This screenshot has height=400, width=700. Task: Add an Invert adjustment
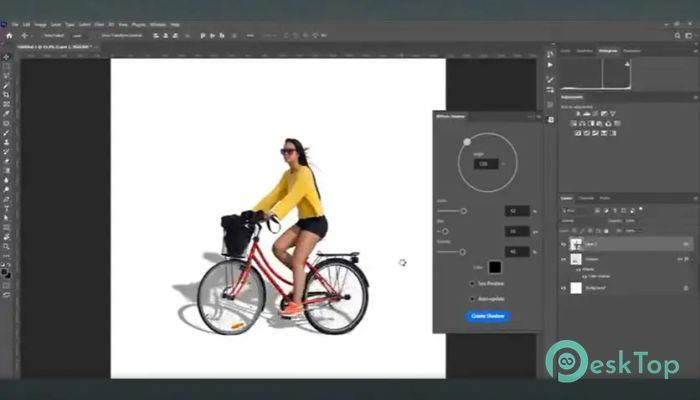(x=578, y=133)
